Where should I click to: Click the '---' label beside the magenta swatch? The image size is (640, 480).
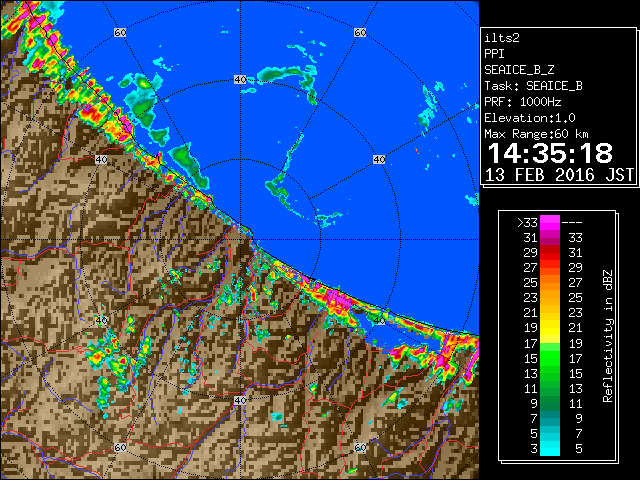[572, 223]
